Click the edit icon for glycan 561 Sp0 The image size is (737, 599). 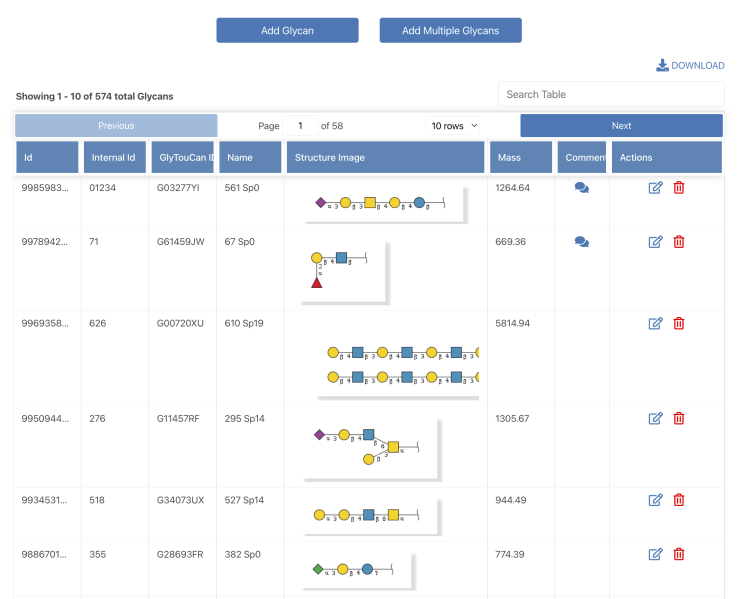coord(656,188)
